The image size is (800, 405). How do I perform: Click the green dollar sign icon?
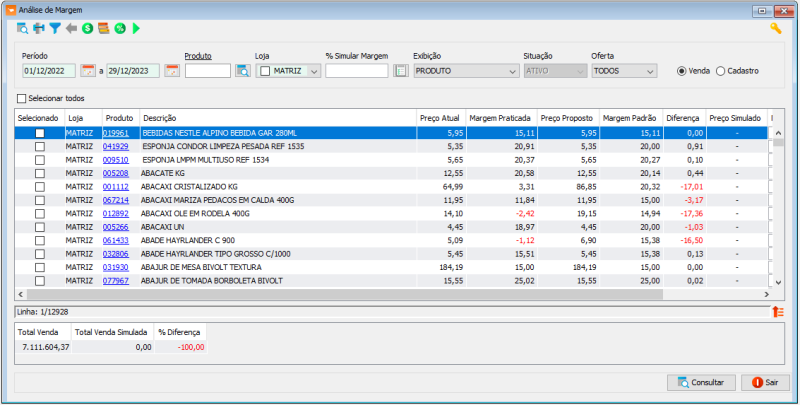[x=87, y=29]
